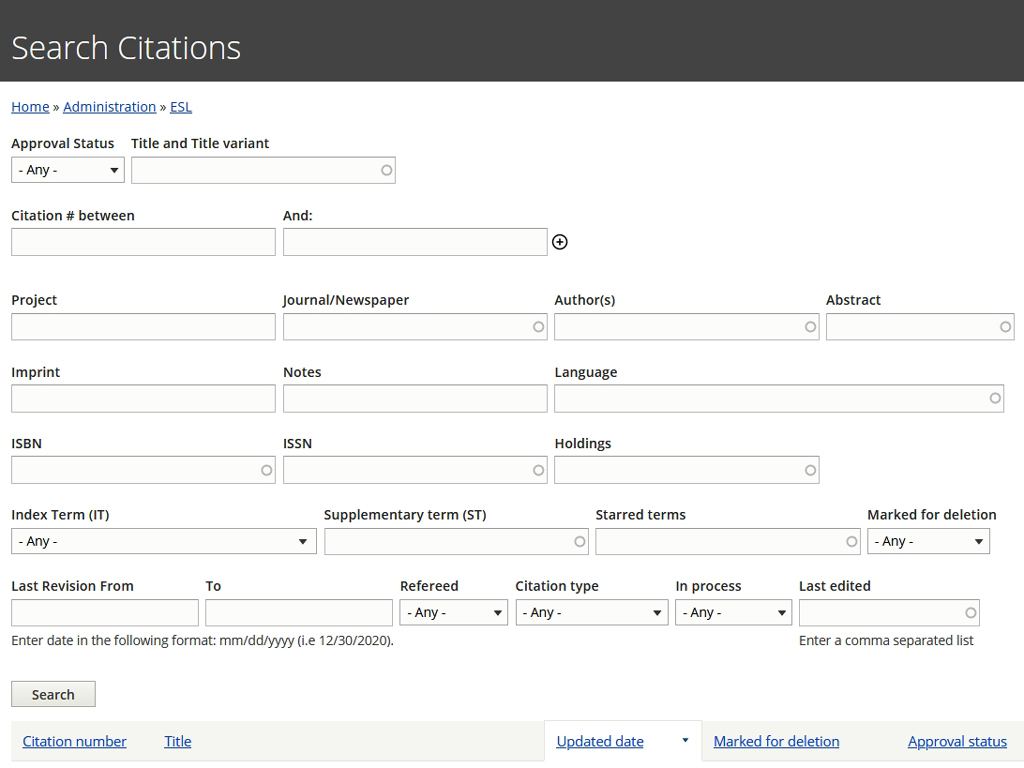Click inside the Last Revision From field
1024x768 pixels.
pos(104,612)
